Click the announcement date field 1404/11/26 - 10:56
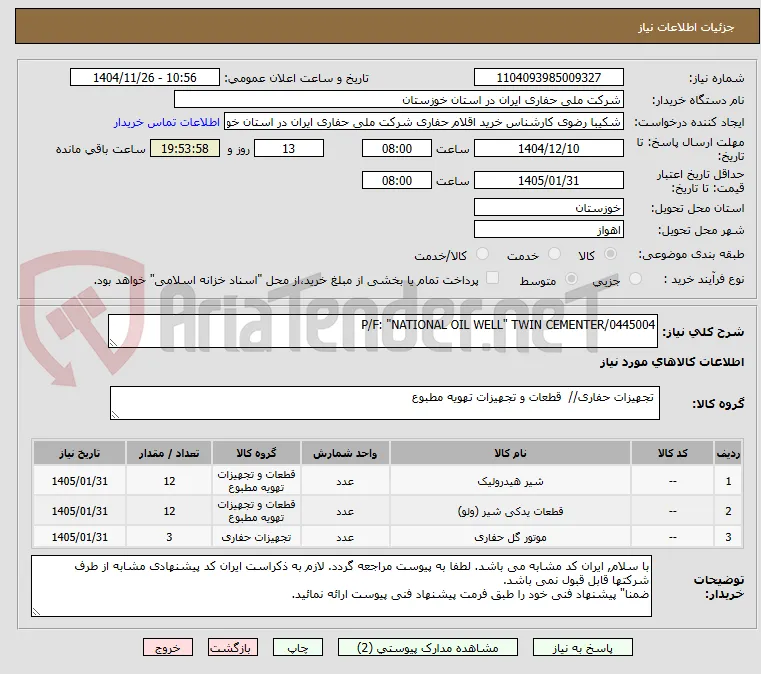The height and width of the screenshot is (674, 761). 145,78
